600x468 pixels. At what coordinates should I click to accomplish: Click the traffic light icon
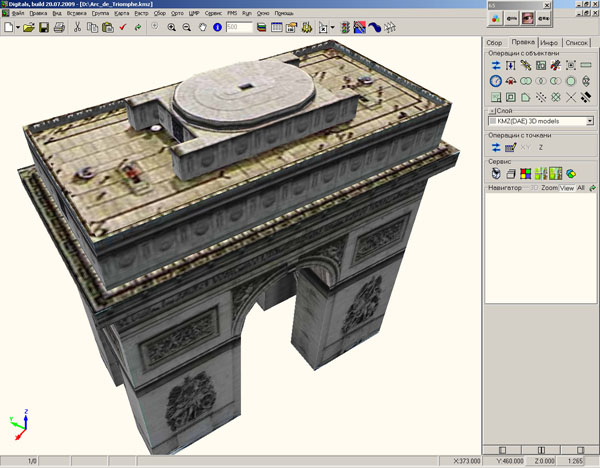[345, 27]
